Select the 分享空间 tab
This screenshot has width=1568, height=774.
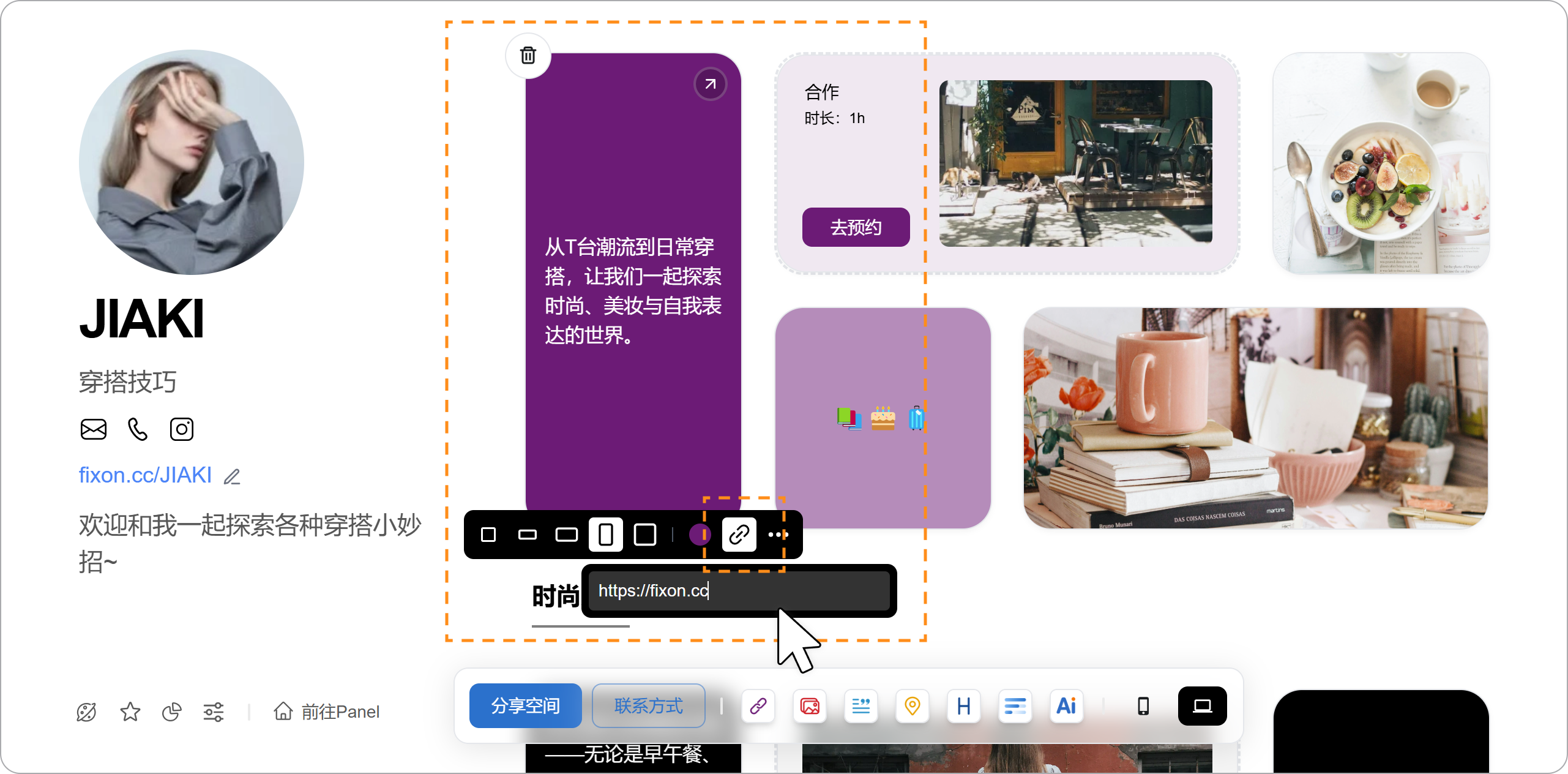click(525, 706)
